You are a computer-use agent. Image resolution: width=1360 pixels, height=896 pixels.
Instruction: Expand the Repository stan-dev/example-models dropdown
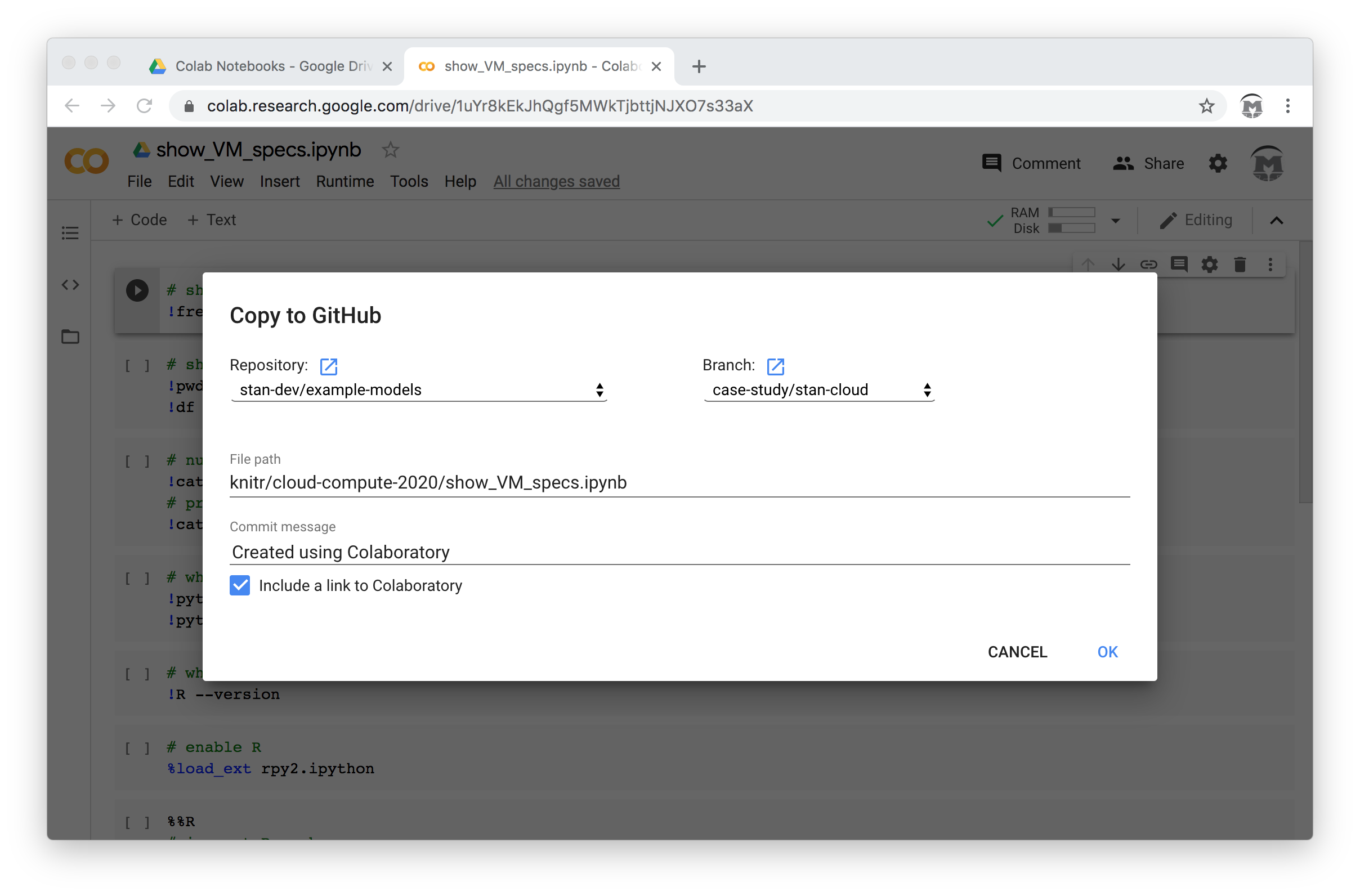click(419, 389)
